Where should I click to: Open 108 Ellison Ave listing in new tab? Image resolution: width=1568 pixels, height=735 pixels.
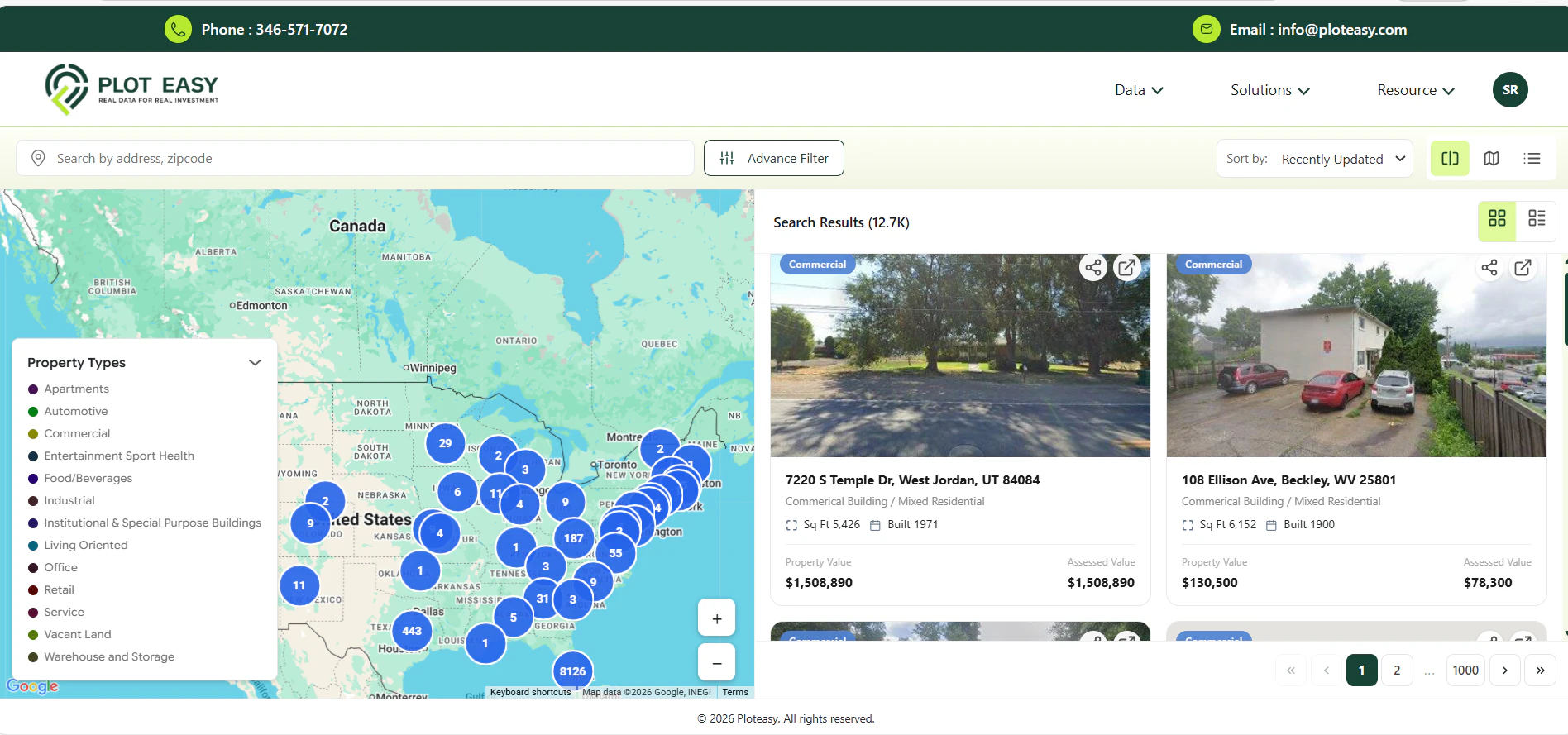(x=1523, y=267)
